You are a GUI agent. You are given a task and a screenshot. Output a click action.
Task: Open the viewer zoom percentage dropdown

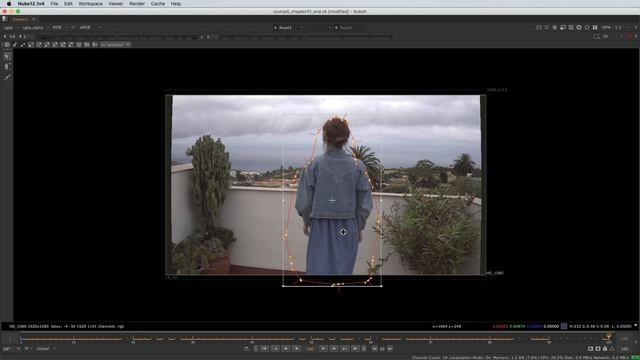coord(606,27)
